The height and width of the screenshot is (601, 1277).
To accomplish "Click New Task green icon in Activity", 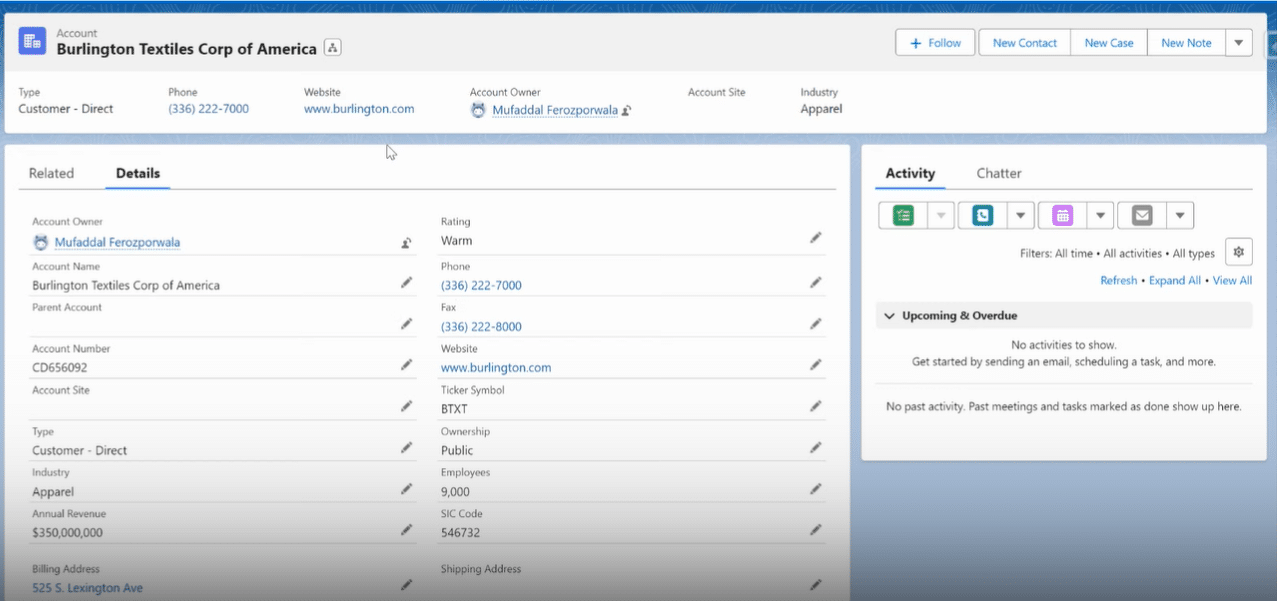I will point(903,215).
